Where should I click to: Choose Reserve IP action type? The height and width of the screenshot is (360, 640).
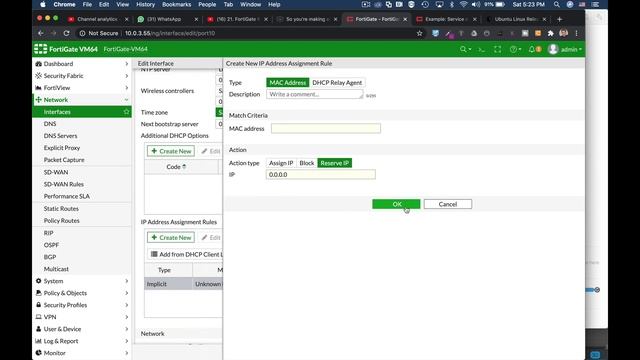334,163
